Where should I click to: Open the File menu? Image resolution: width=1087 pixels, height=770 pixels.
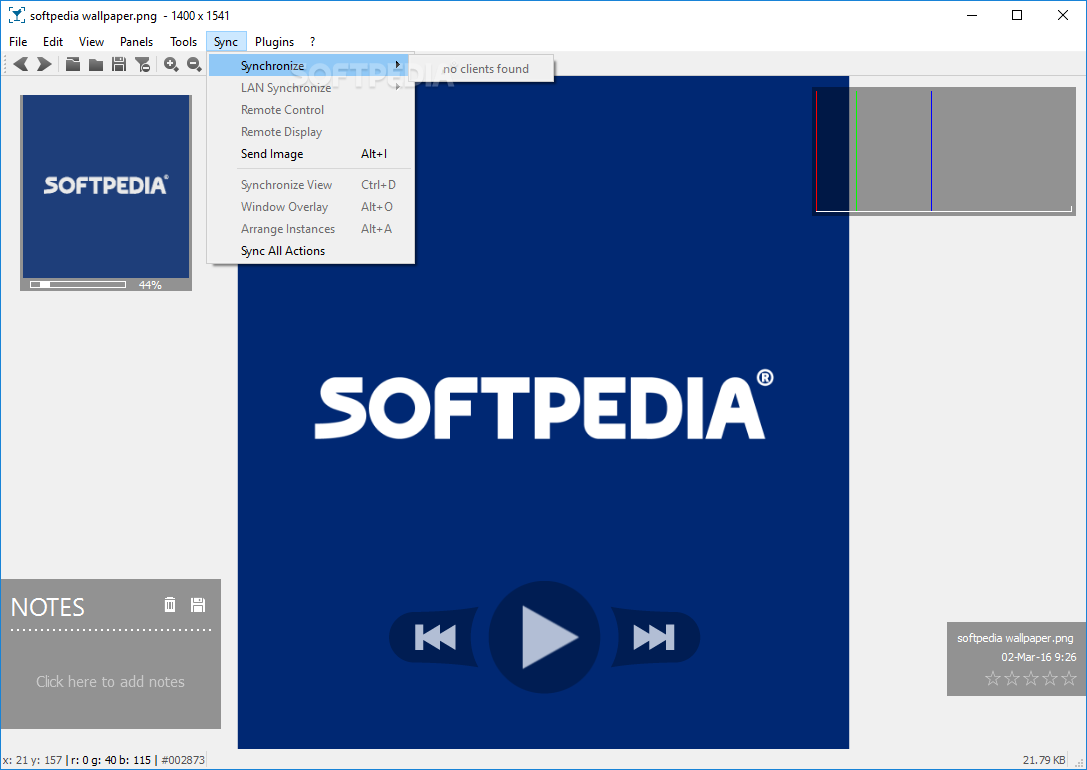(18, 42)
